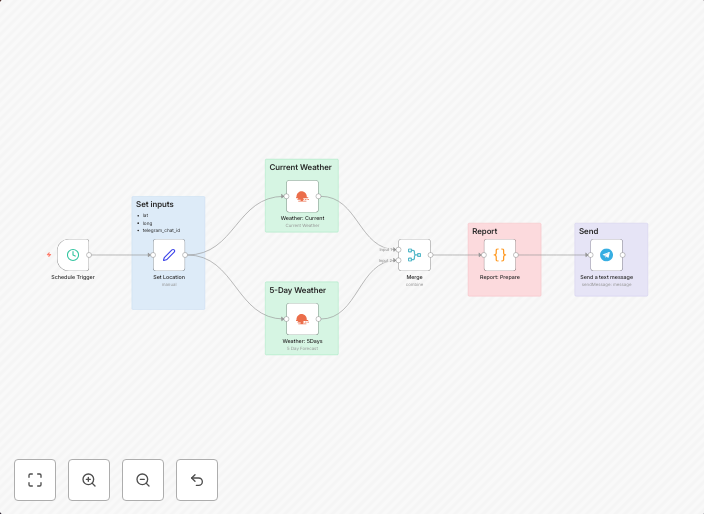The height and width of the screenshot is (514, 704).
Task: Select the Set Location pencil node
Action: (x=169, y=255)
